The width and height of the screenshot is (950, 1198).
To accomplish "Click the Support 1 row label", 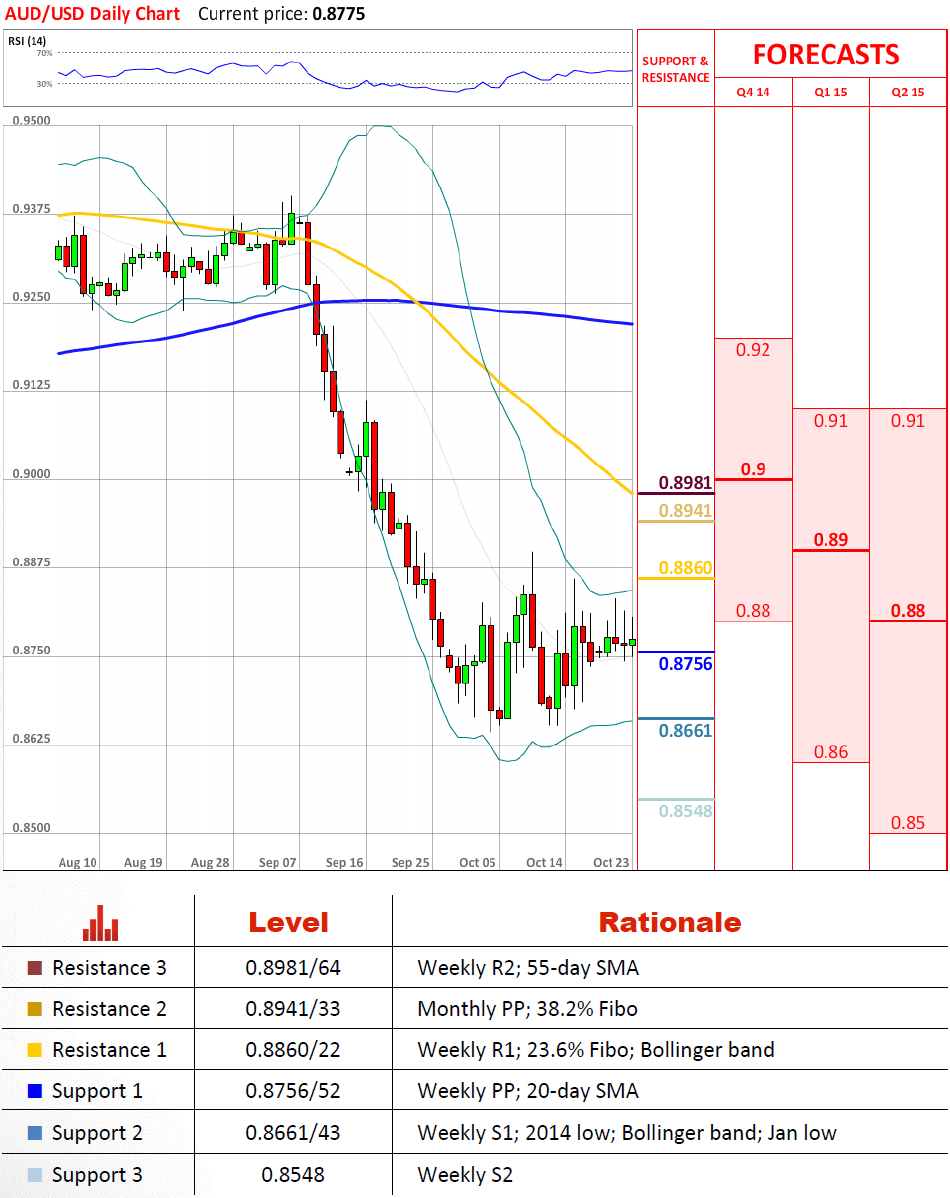I will click(x=97, y=1091).
